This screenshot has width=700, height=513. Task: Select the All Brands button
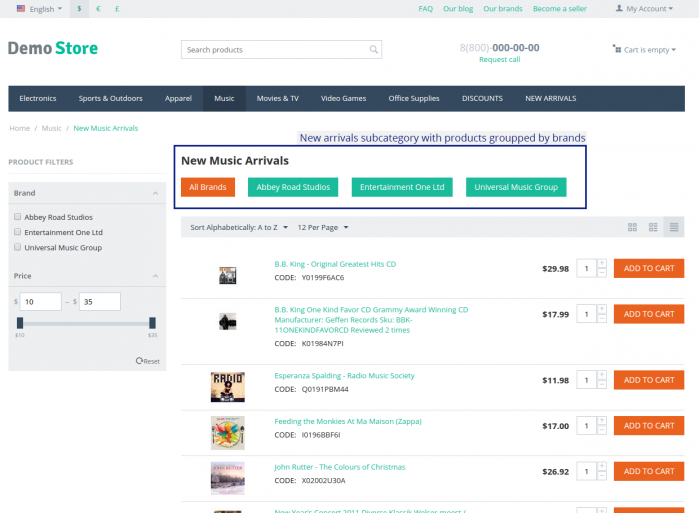(208, 187)
